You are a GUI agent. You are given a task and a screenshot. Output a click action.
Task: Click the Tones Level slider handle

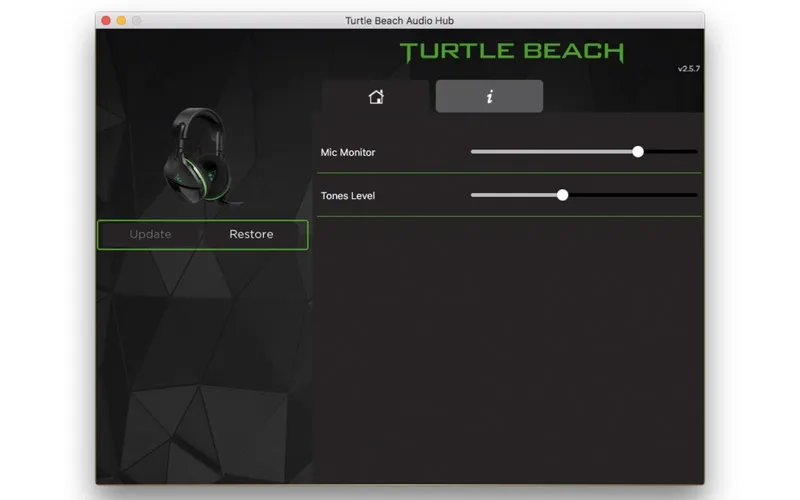pos(562,195)
